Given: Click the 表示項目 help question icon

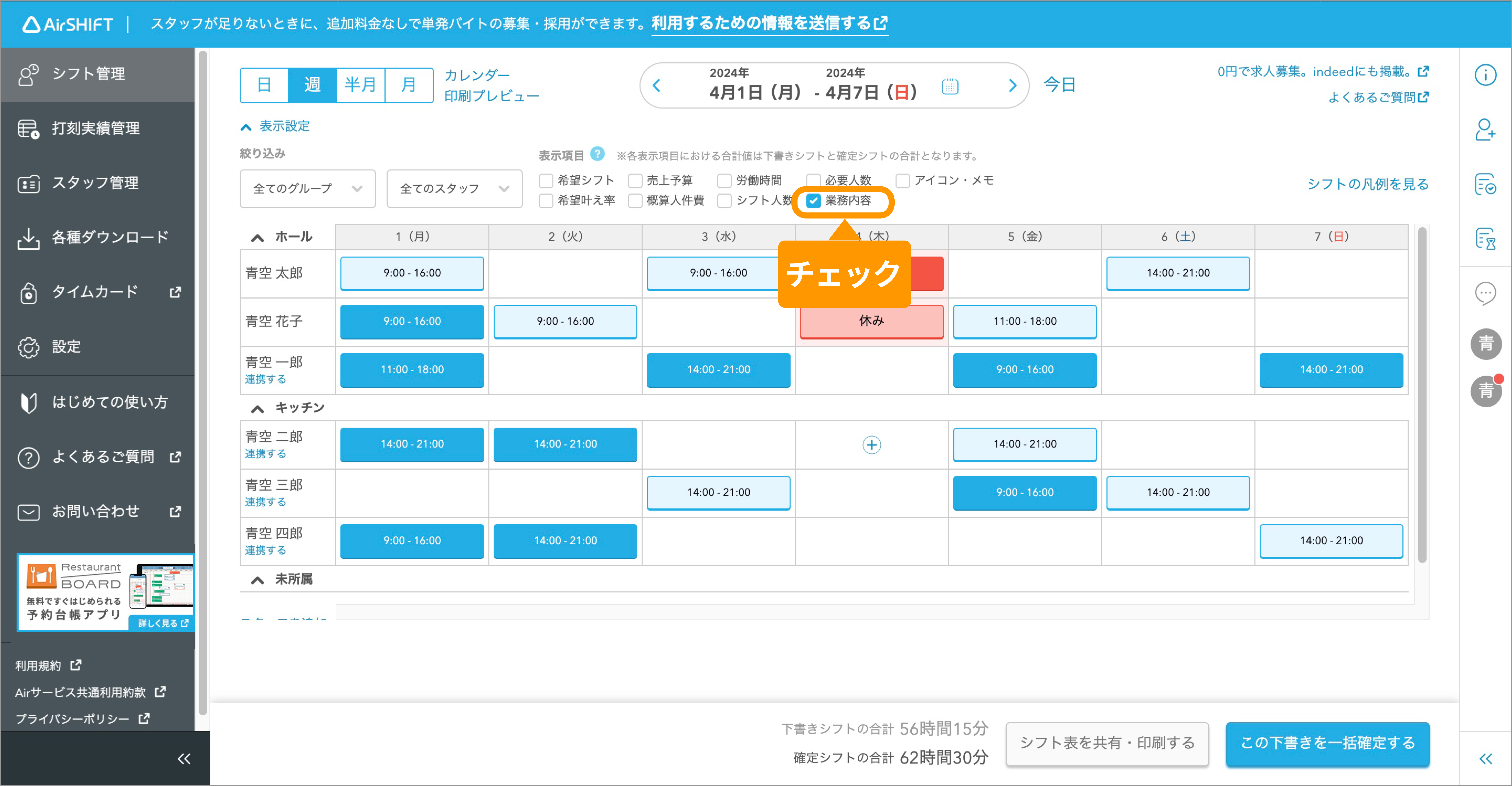Looking at the screenshot, I should [x=598, y=154].
